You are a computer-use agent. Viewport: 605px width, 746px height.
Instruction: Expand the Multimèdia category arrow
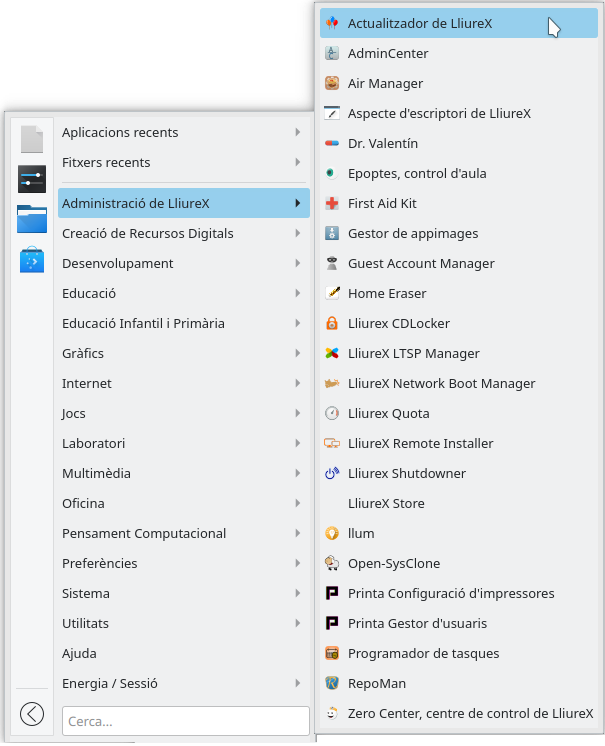[298, 473]
